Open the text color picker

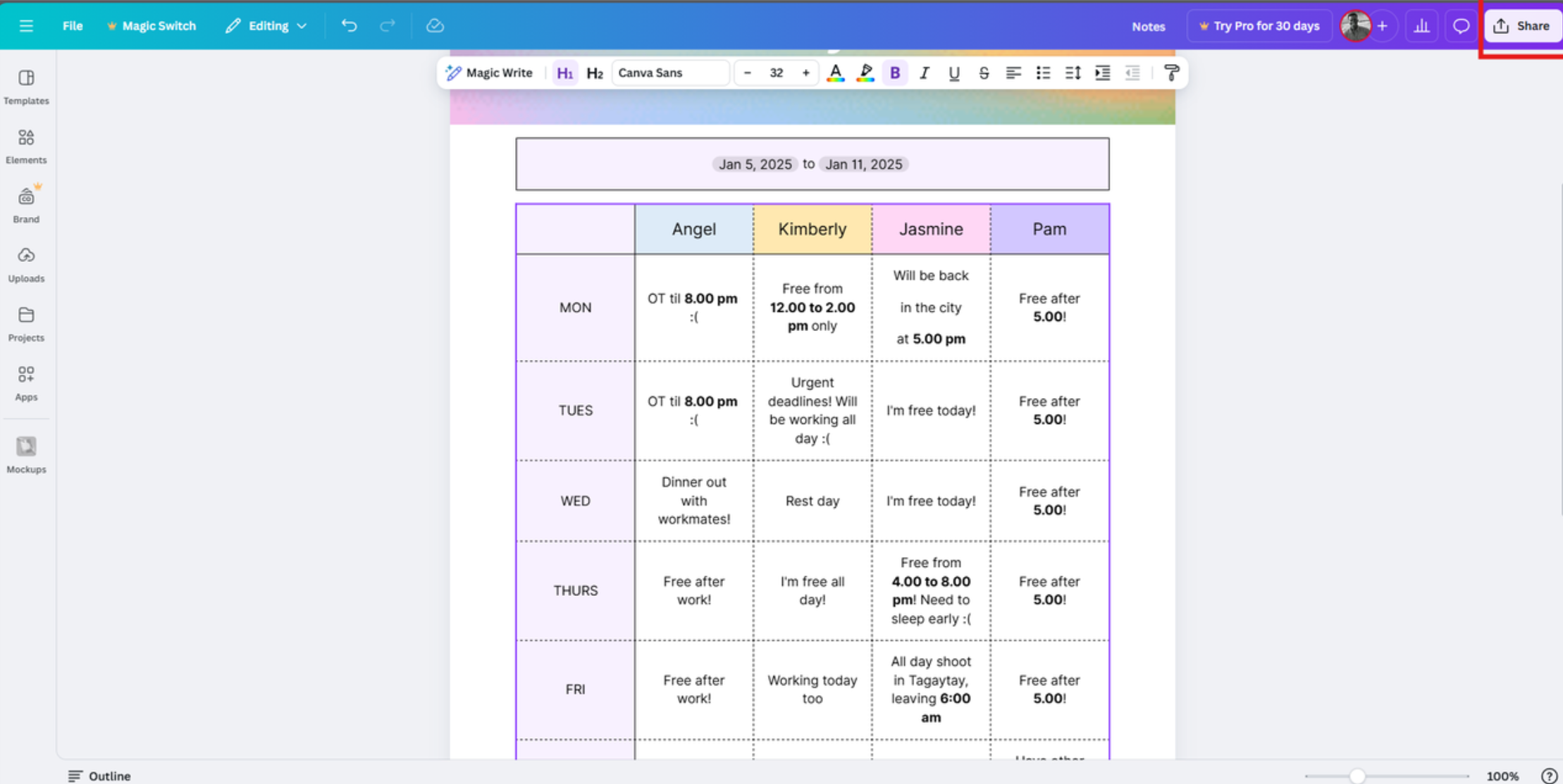[835, 73]
